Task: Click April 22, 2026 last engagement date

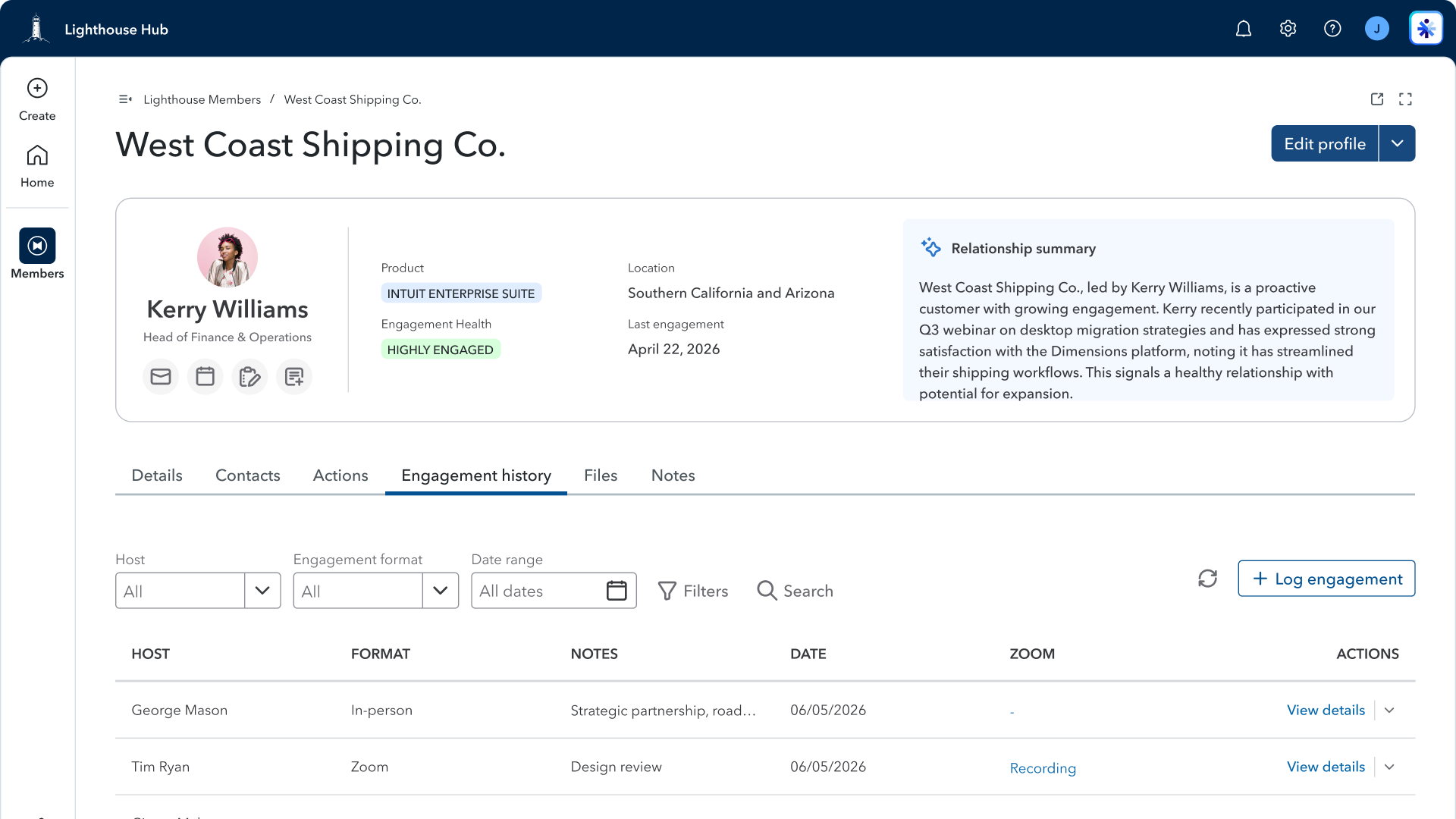Action: (x=674, y=349)
